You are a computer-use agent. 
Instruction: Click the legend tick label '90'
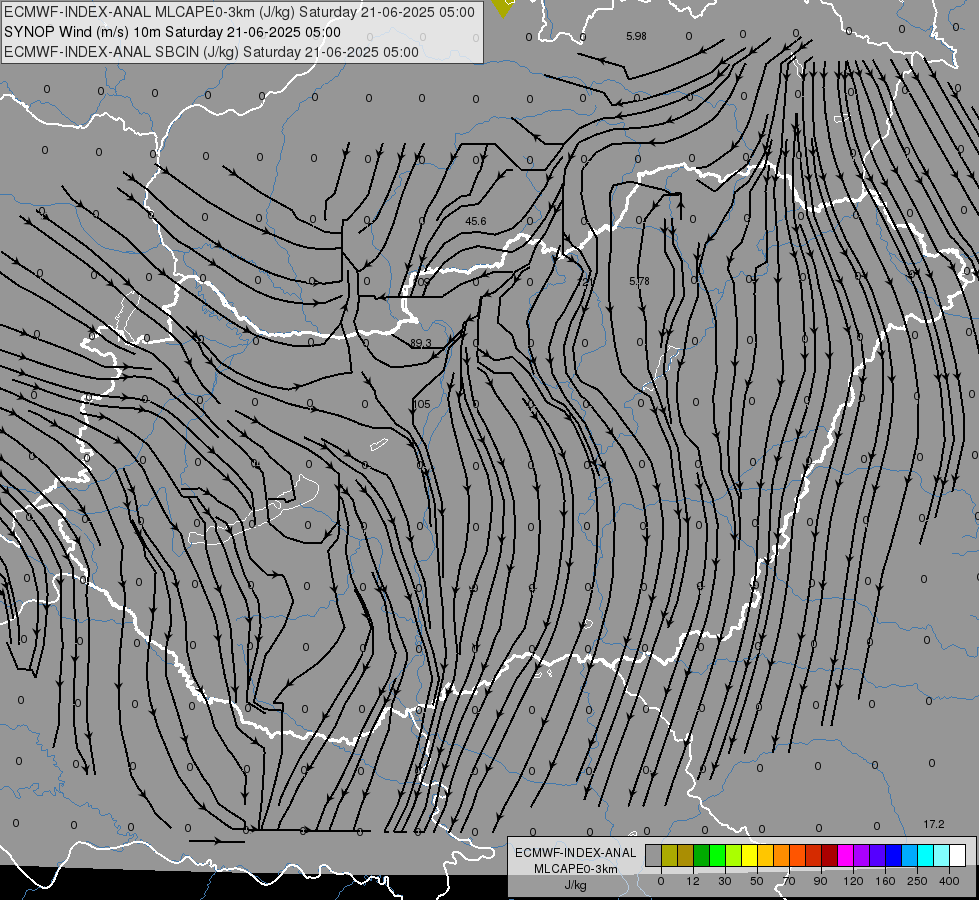[x=821, y=881]
